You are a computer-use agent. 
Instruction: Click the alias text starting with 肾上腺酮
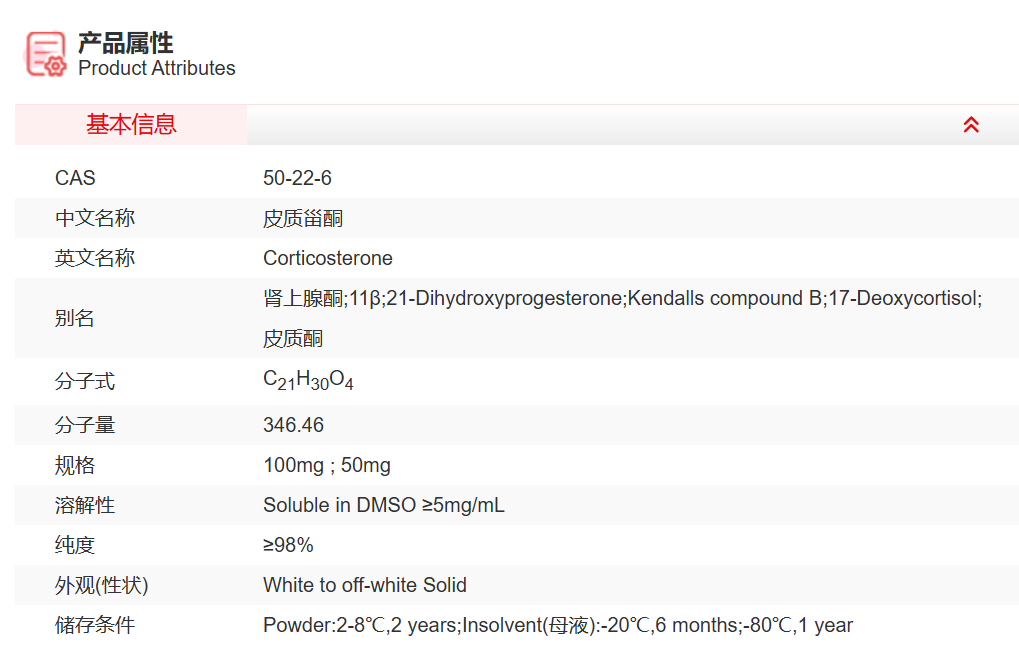tap(622, 298)
